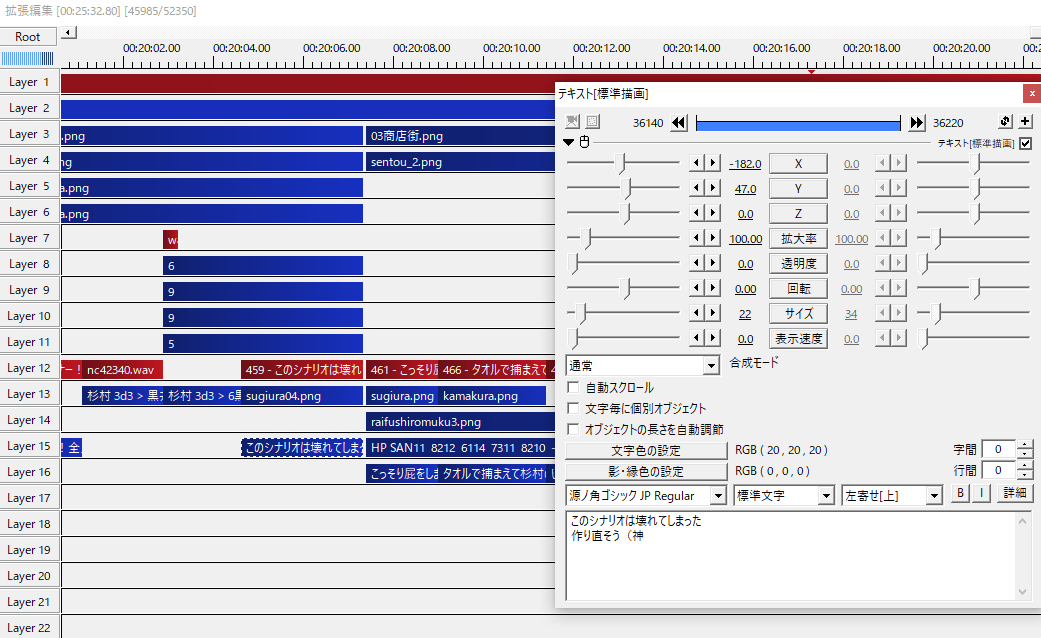Toggle Layer 7 visibility button
The image size is (1041, 638).
click(29, 238)
